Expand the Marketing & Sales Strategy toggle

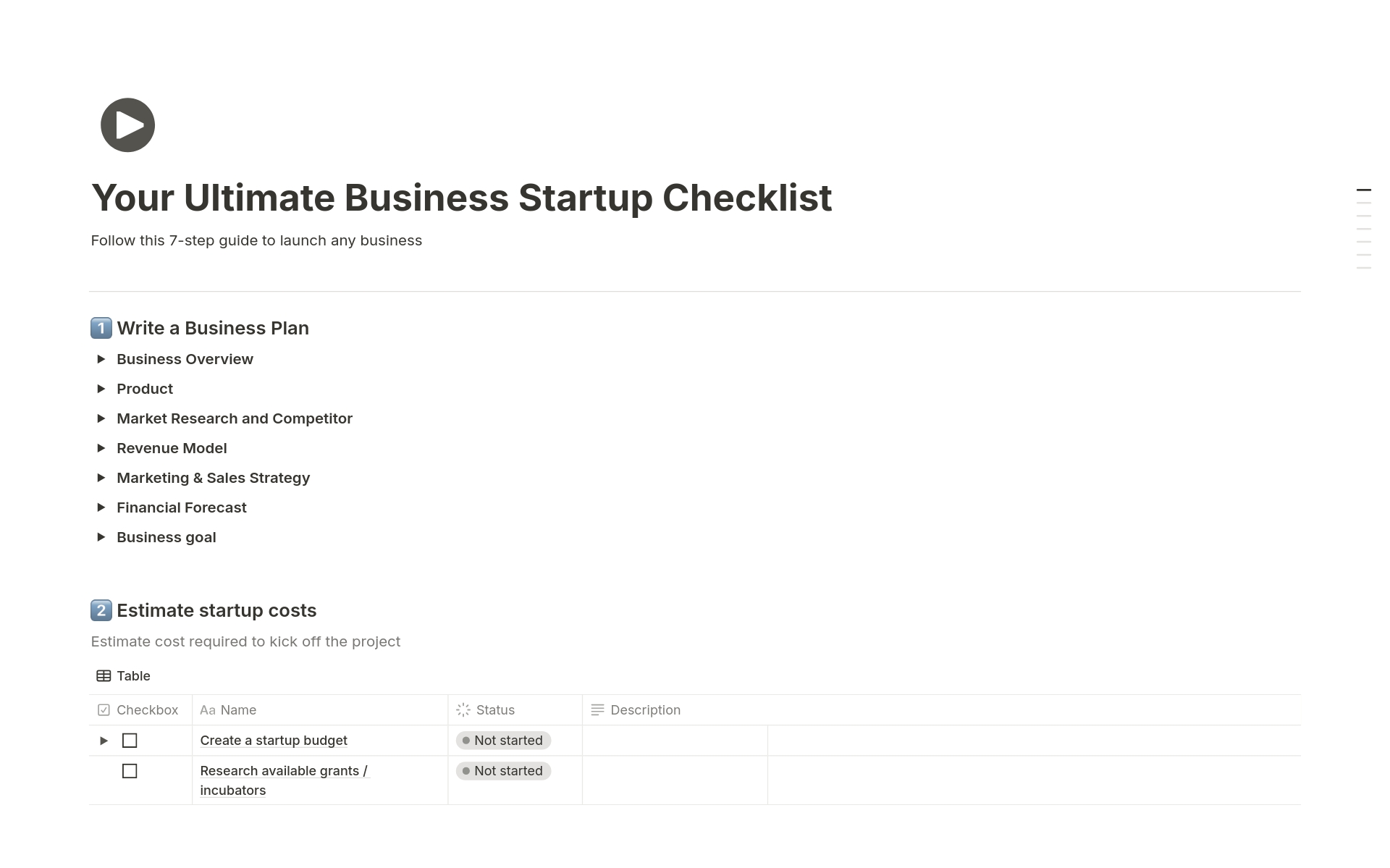[x=101, y=478]
